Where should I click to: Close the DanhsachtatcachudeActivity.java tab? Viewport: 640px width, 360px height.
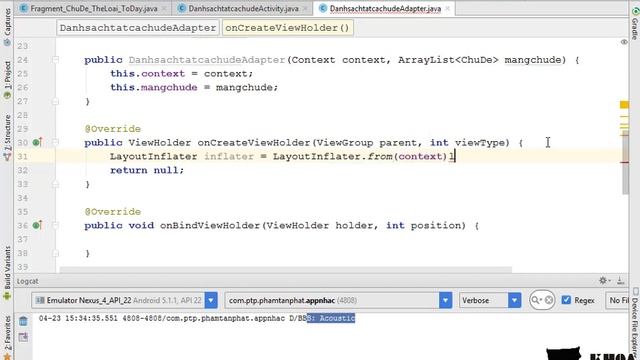pos(305,8)
